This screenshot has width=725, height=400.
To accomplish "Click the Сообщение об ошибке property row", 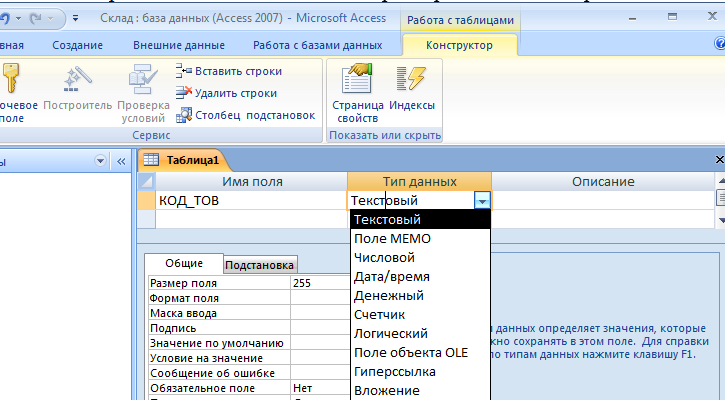I will tap(249, 373).
